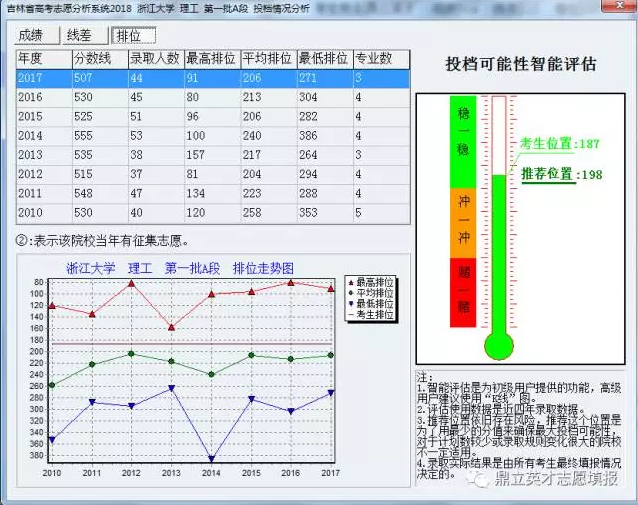Click the red 赌一赌 zone
Screen dimensions: 638x505
(463, 293)
